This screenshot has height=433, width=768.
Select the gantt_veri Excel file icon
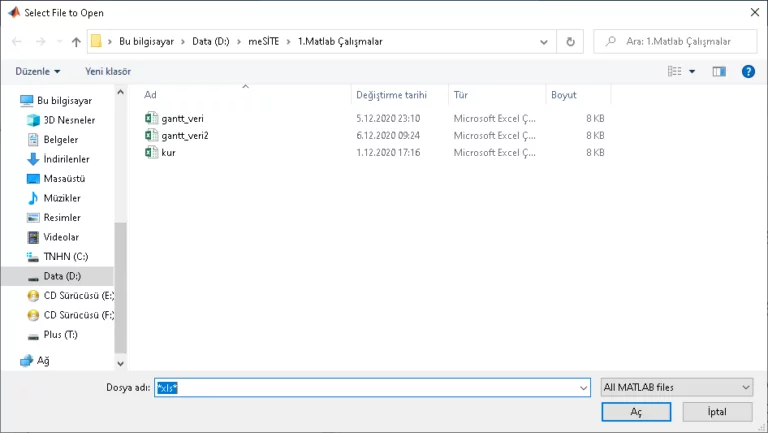151,118
